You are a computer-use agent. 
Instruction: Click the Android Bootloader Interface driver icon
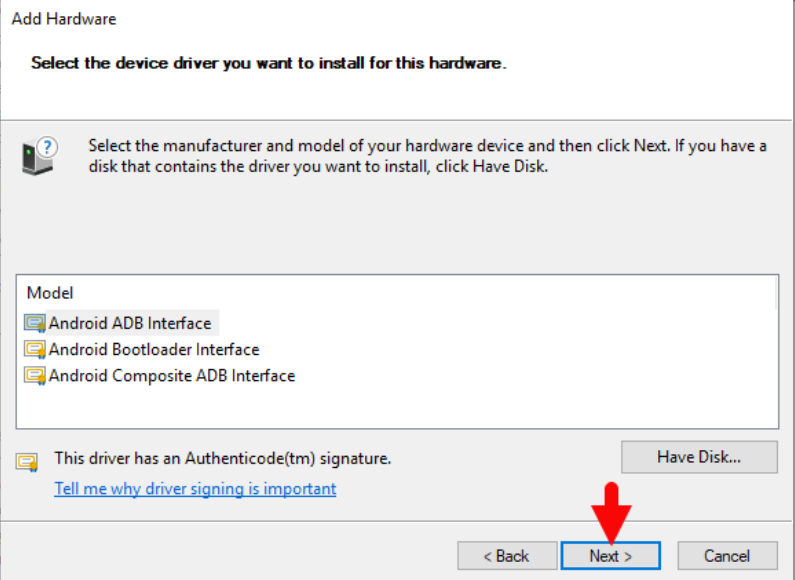[x=35, y=349]
